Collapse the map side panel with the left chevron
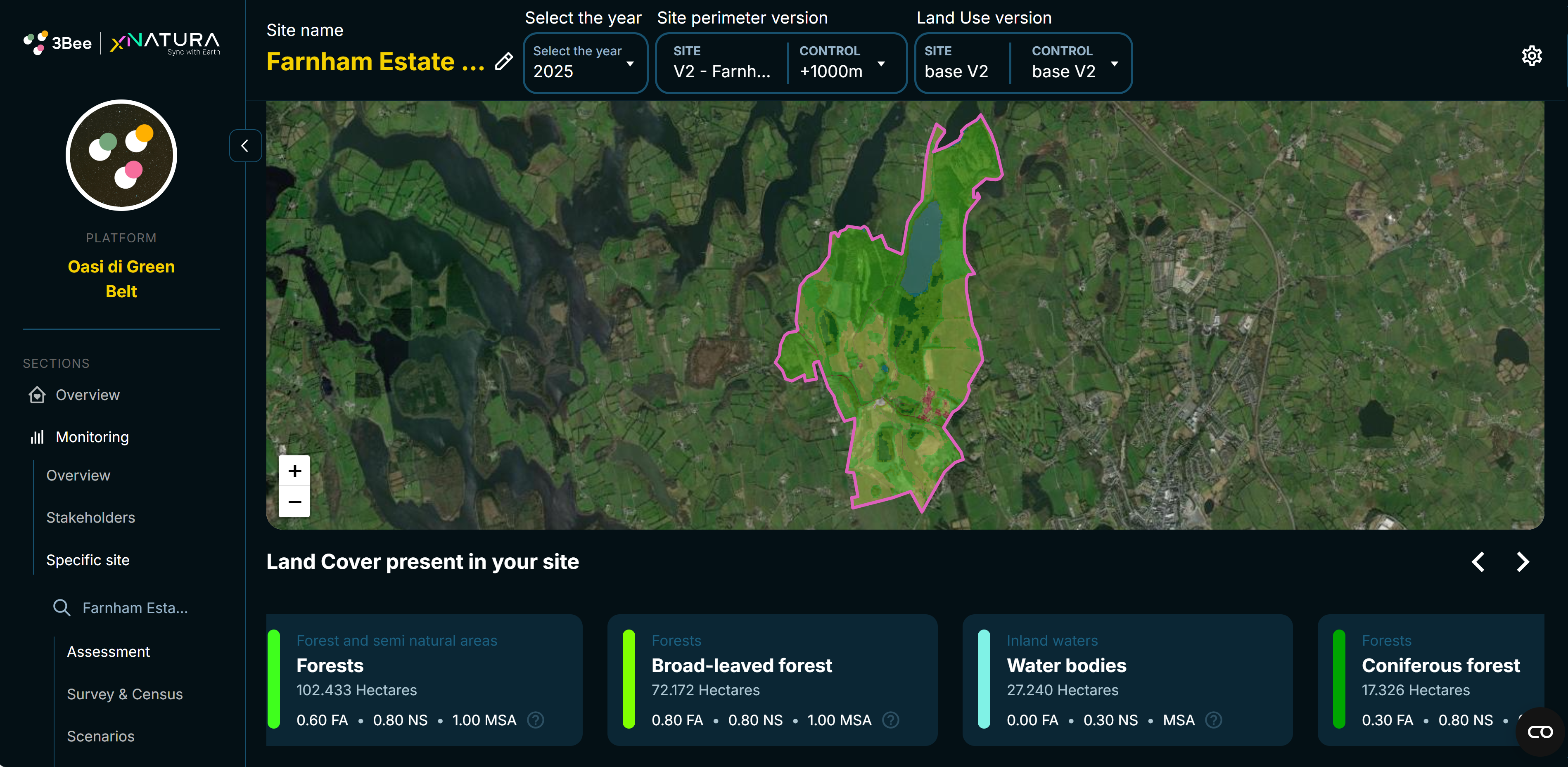The height and width of the screenshot is (767, 1568). tap(245, 146)
